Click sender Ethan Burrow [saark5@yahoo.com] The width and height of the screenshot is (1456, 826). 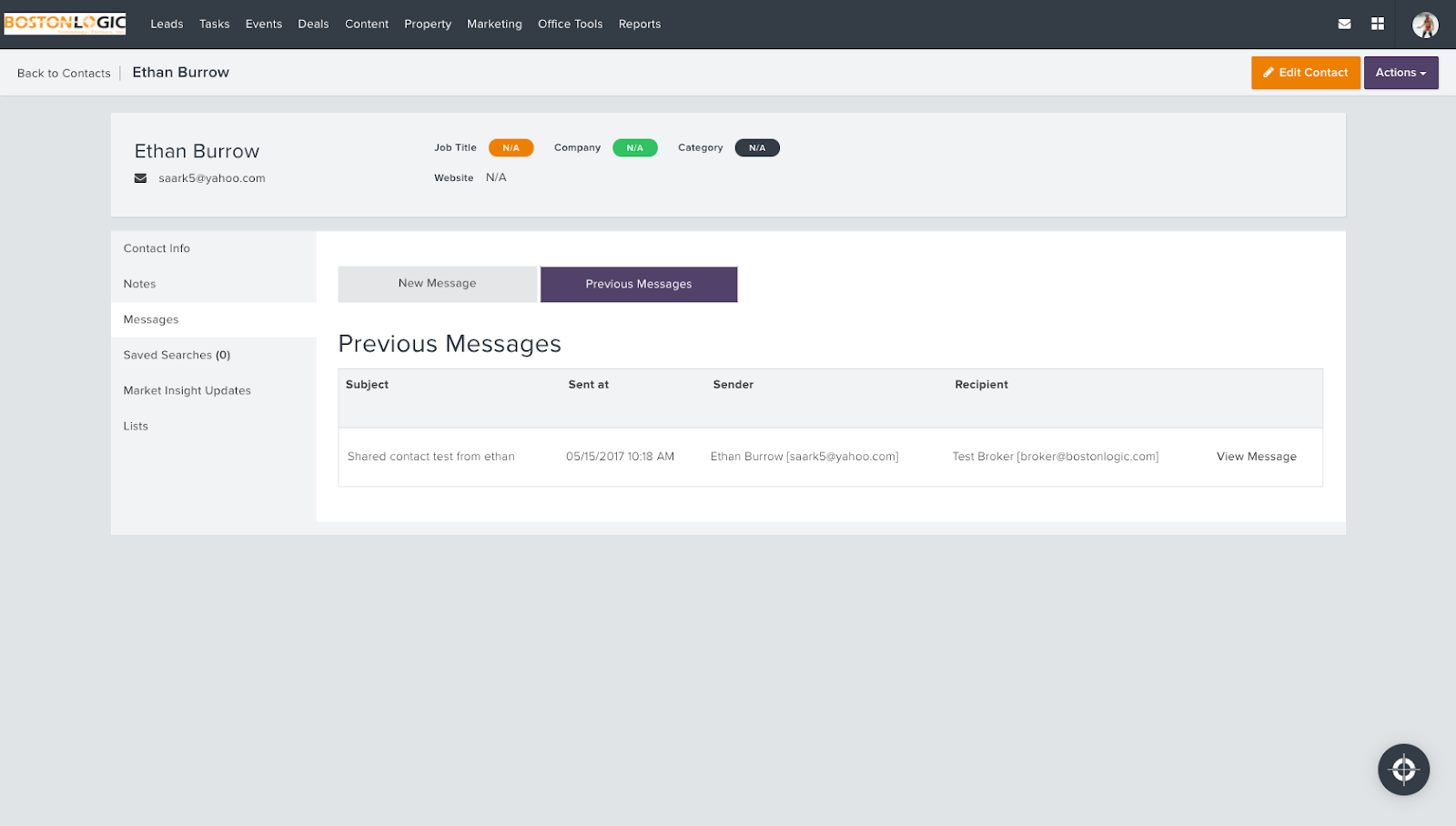[804, 457]
